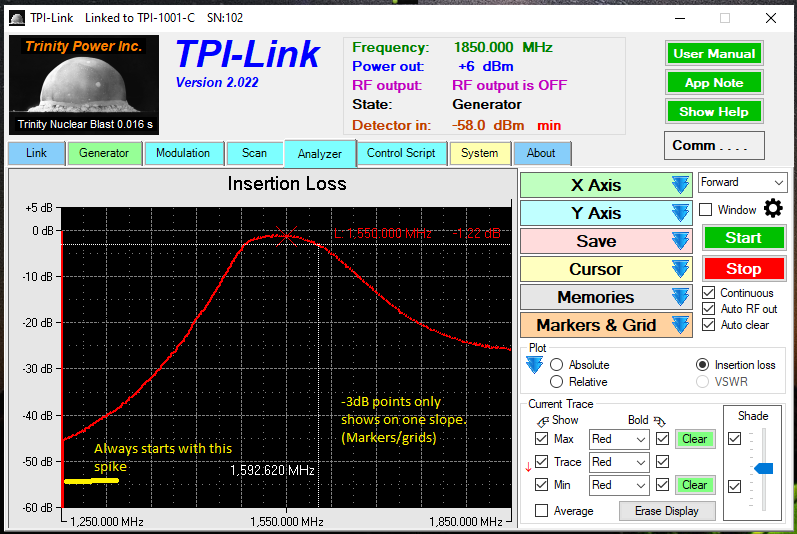
Task: Click the 1,592.620 MHz marker readout
Action: click(272, 470)
